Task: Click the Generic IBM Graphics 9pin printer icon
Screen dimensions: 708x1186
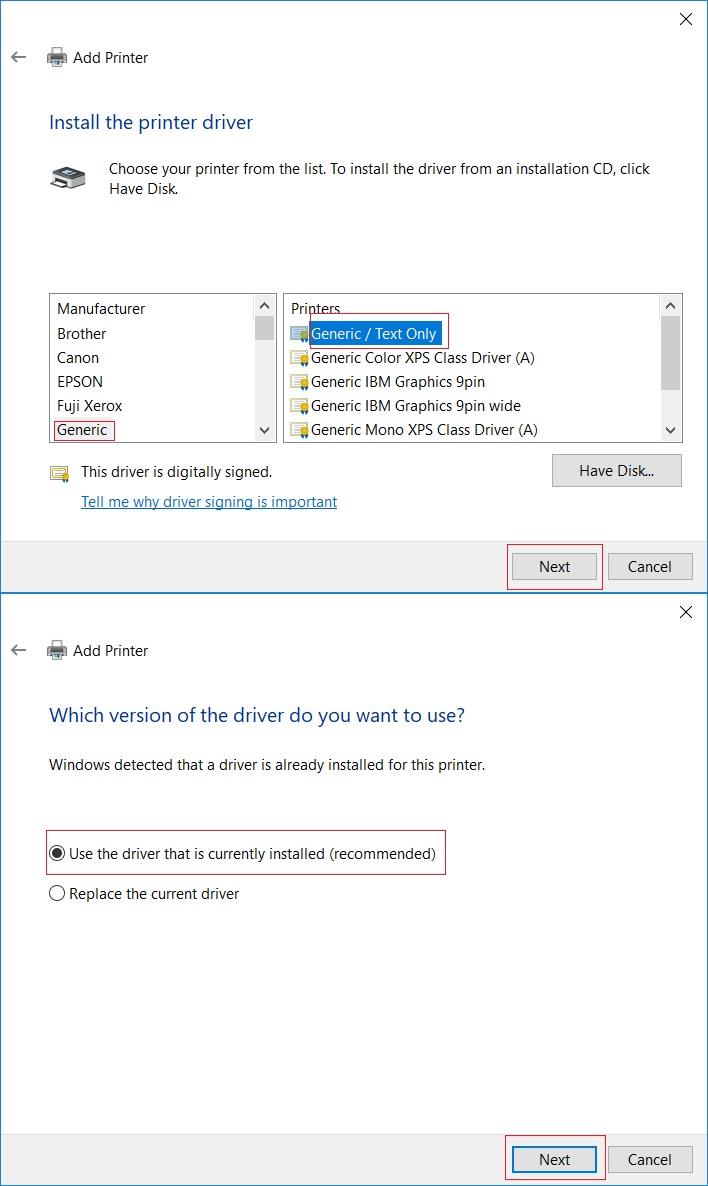Action: 299,381
